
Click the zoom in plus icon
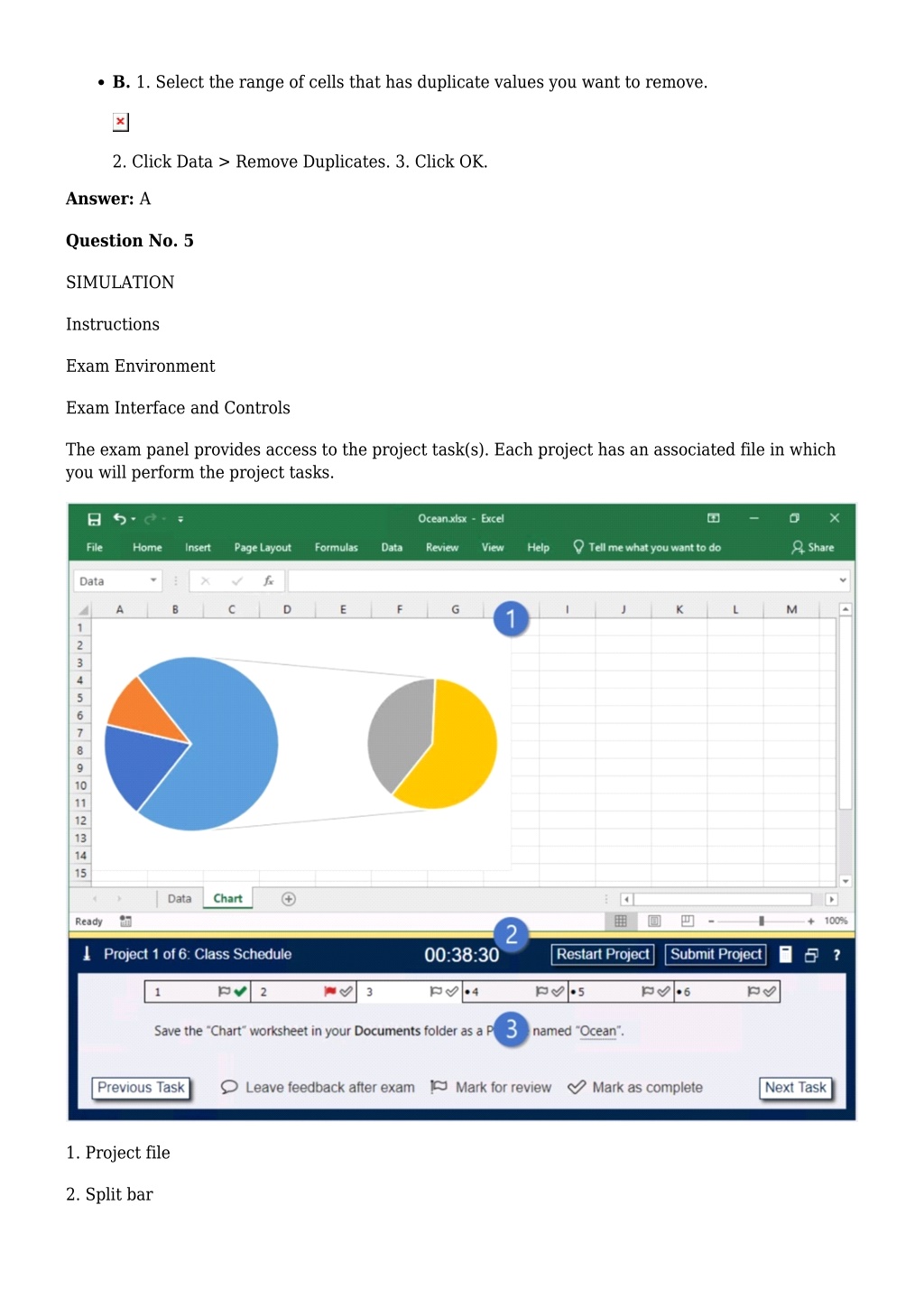811,922
